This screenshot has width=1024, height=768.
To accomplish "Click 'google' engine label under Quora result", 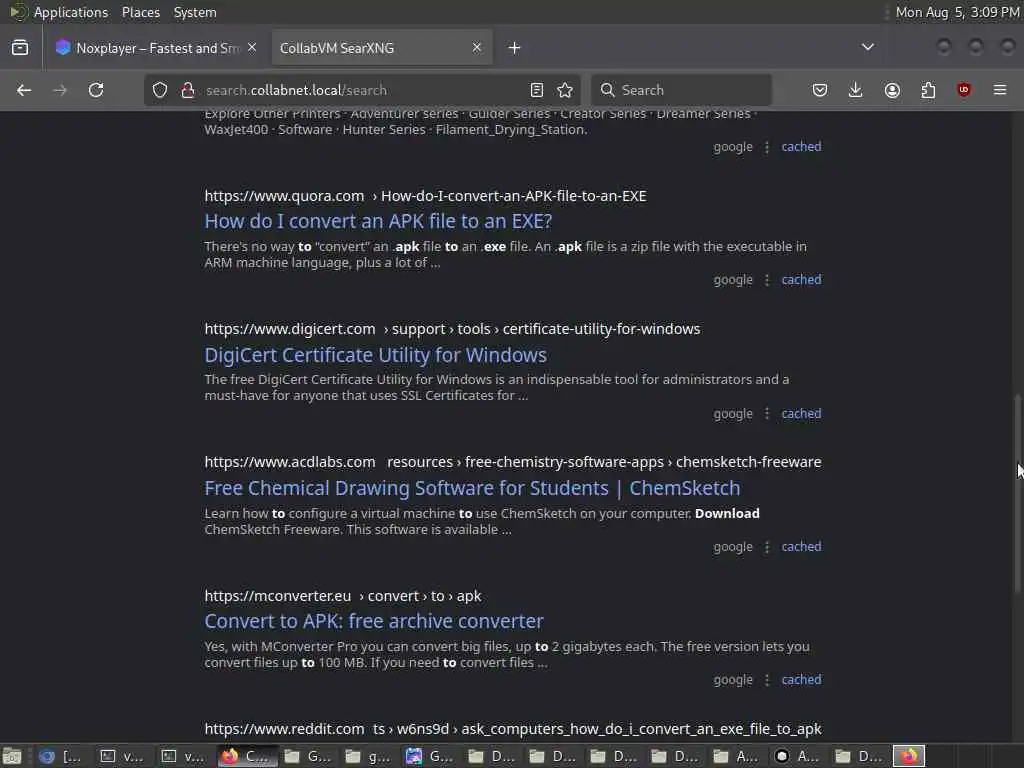I will click(x=733, y=280).
